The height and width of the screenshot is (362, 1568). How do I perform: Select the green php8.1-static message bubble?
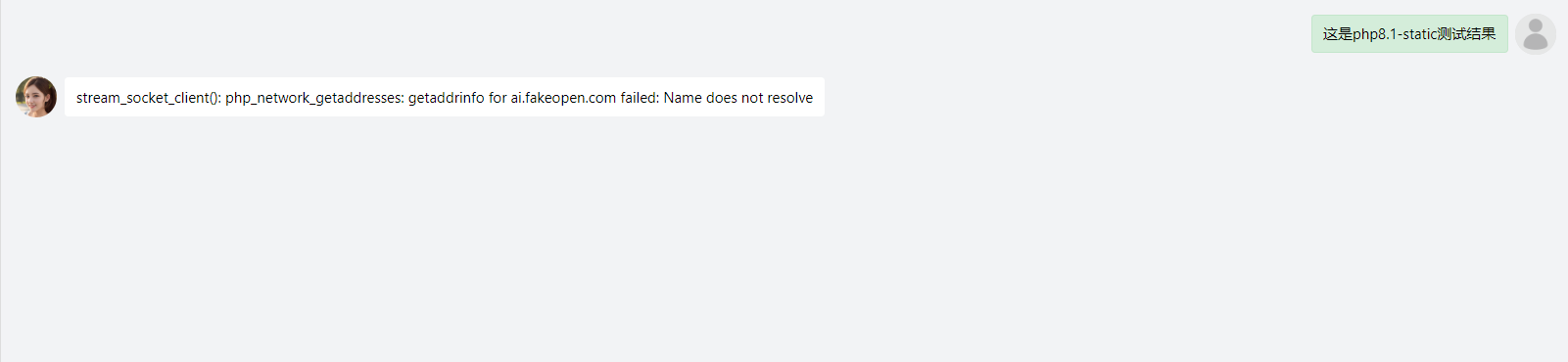click(1409, 34)
